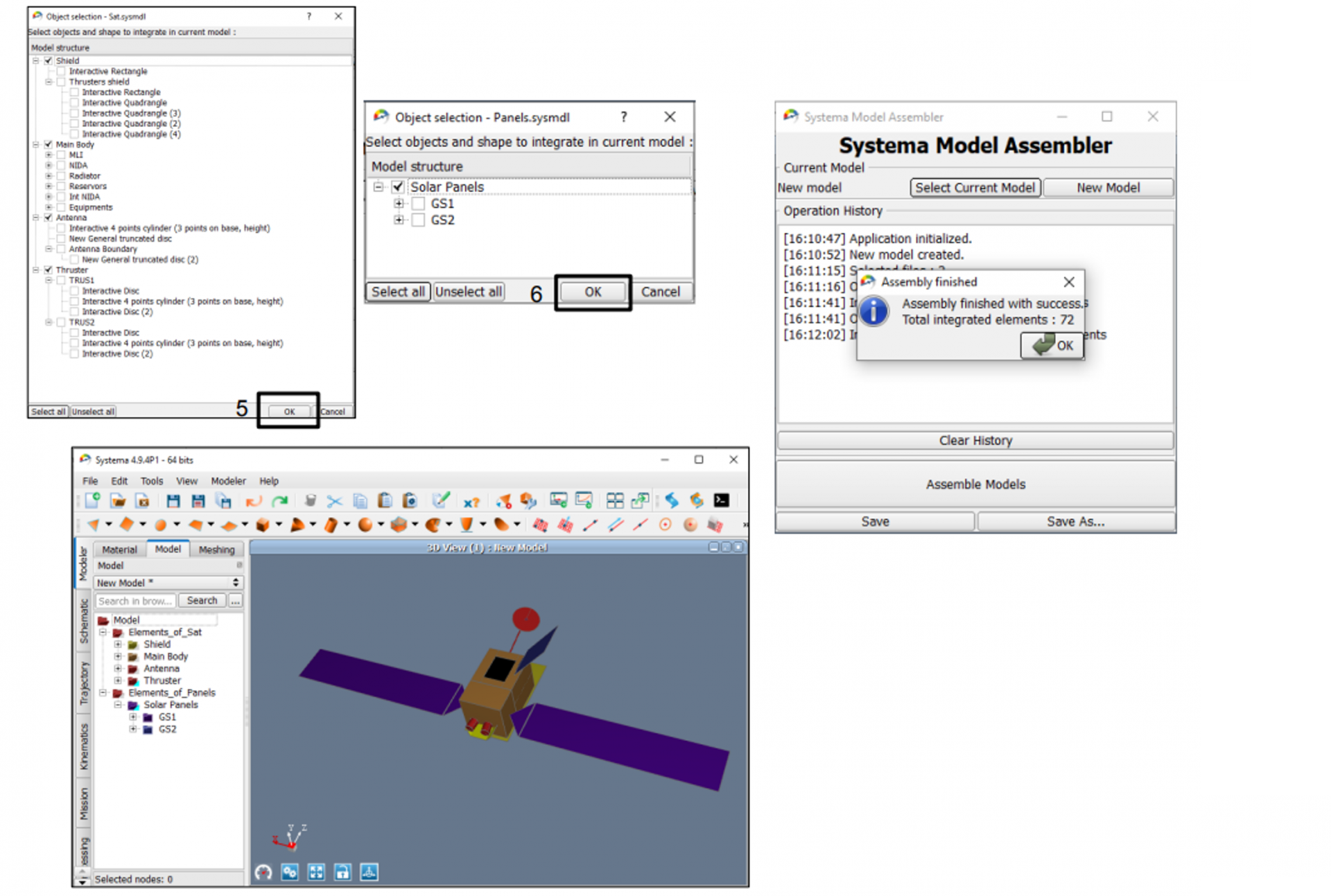Image resolution: width=1331 pixels, height=896 pixels.
Task: Open the Modeler menu
Action: 228,481
